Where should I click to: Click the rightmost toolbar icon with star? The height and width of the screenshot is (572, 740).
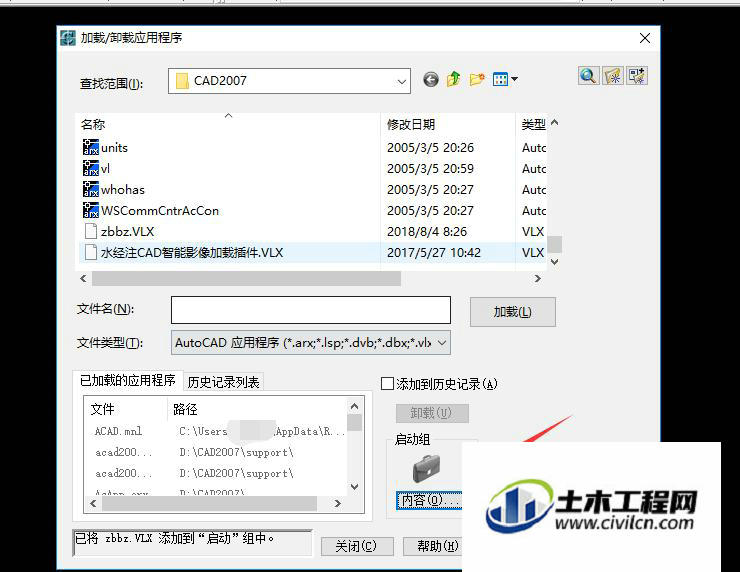point(637,76)
